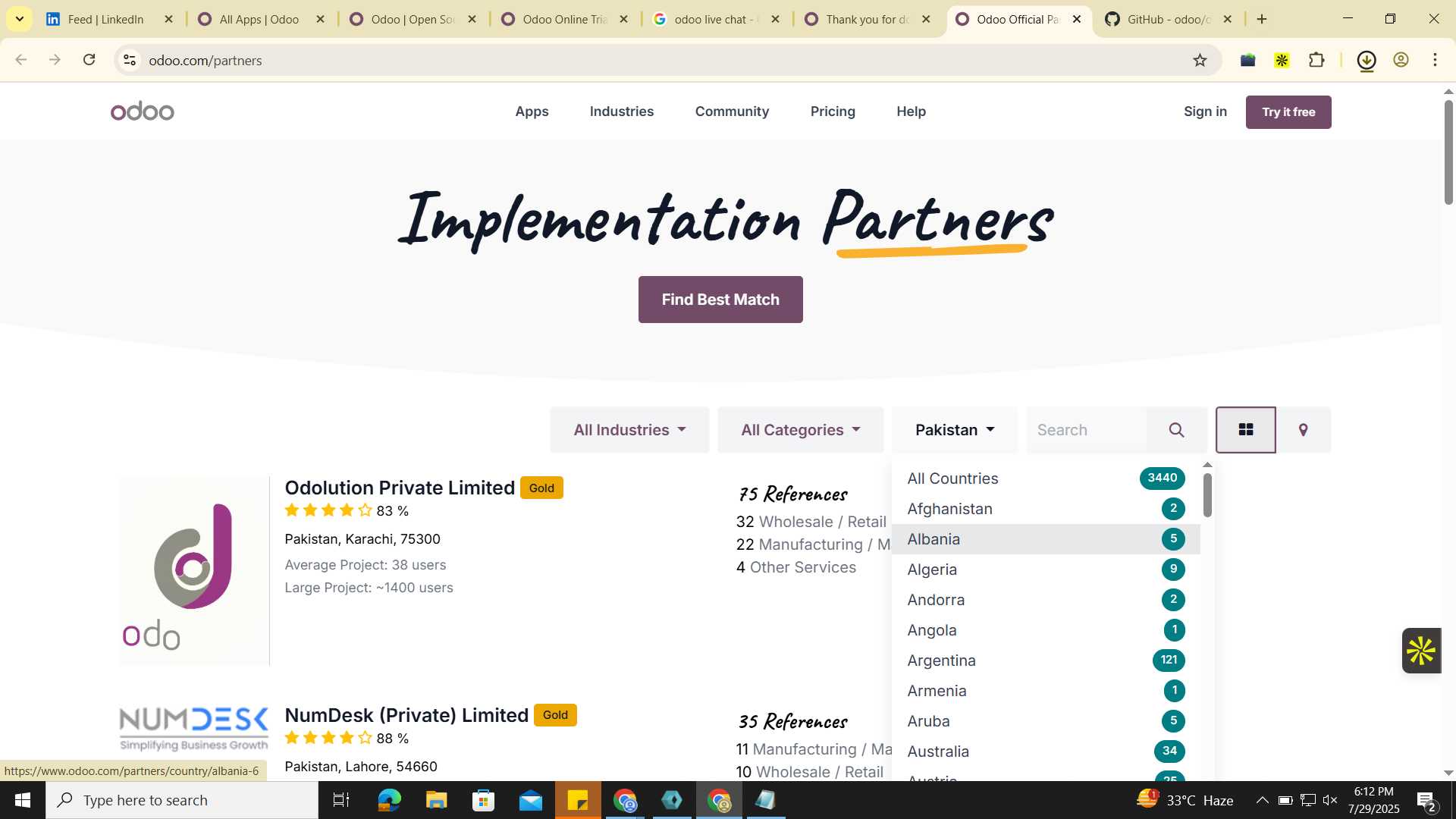Open Mail app from taskbar

point(531,800)
